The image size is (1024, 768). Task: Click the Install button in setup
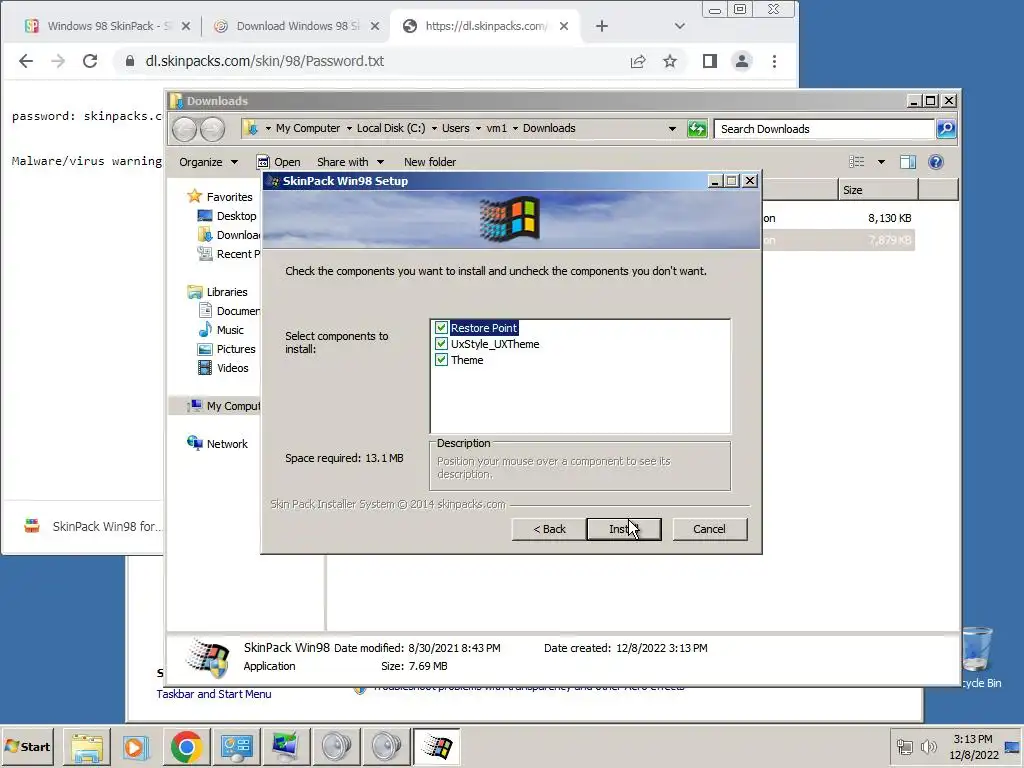pos(624,529)
